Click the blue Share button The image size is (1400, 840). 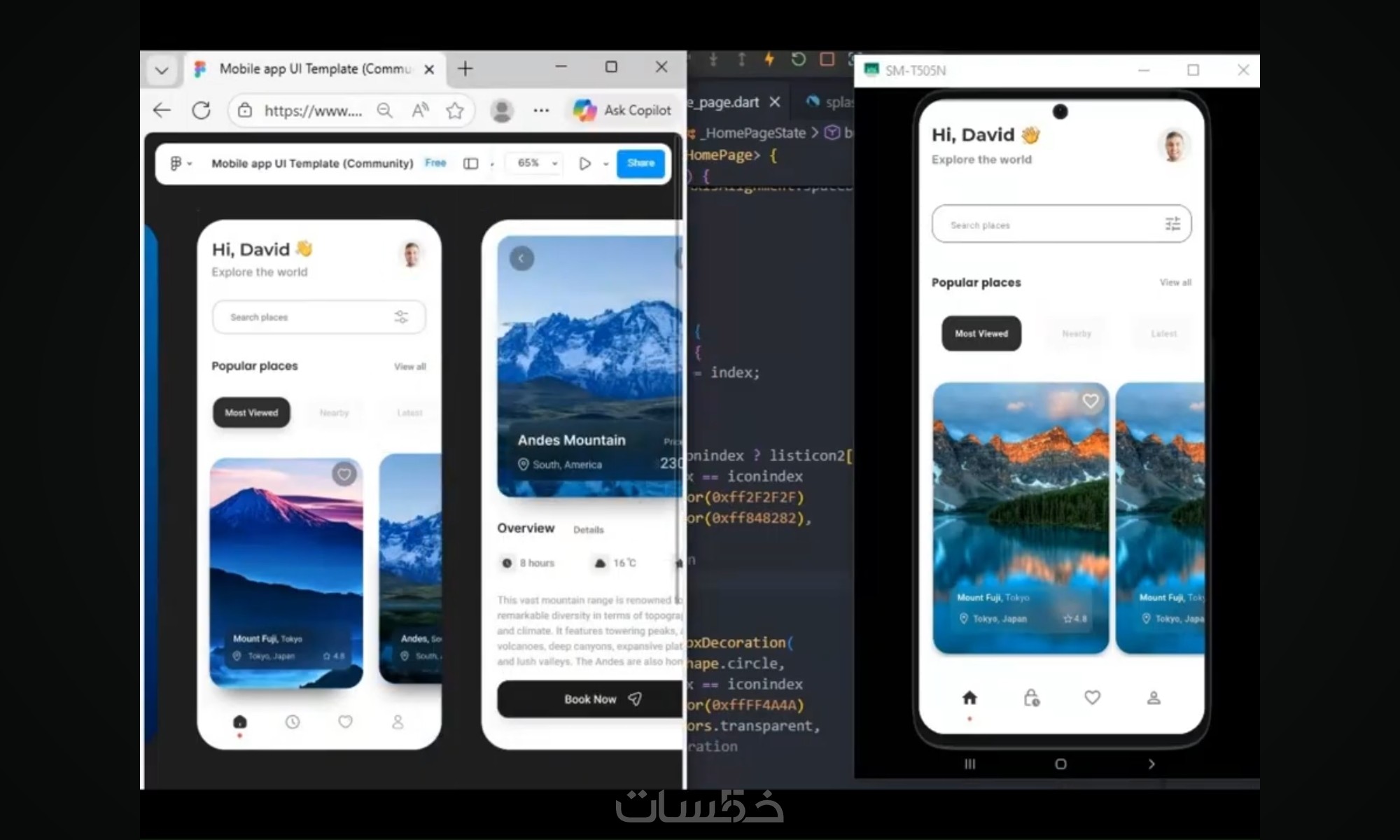click(640, 163)
